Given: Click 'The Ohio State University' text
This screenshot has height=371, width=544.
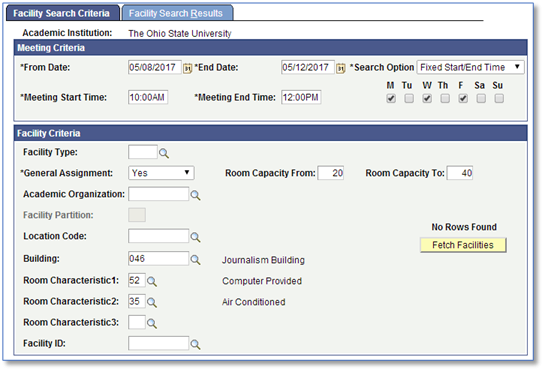Looking at the screenshot, I should [180, 33].
